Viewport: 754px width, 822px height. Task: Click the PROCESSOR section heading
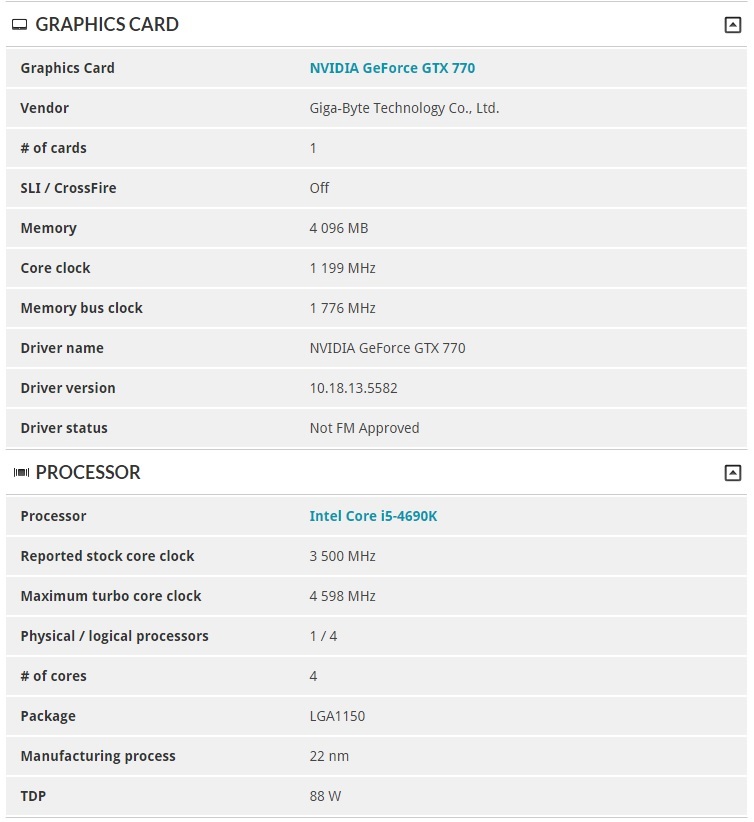point(88,473)
